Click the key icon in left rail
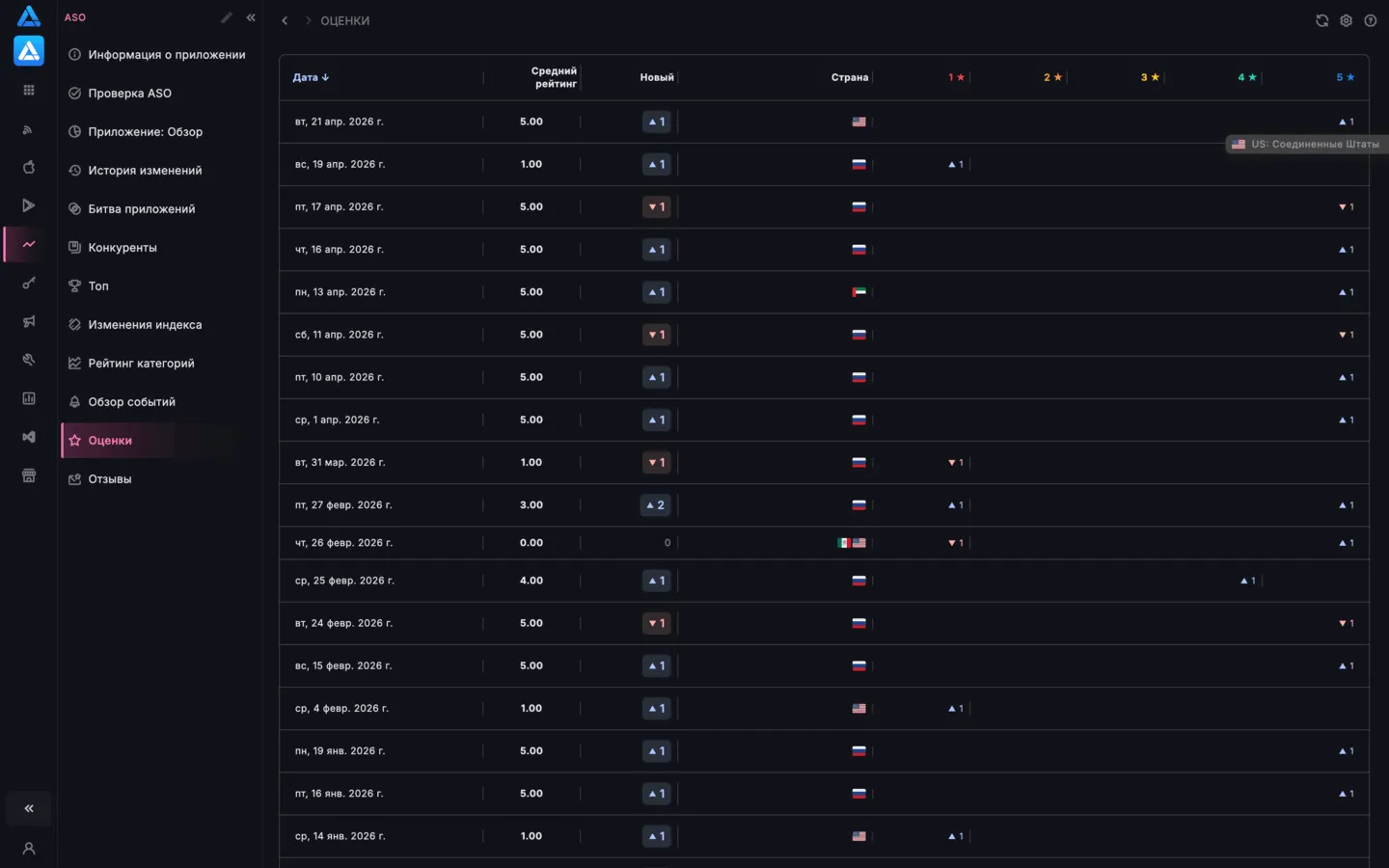 click(x=29, y=283)
